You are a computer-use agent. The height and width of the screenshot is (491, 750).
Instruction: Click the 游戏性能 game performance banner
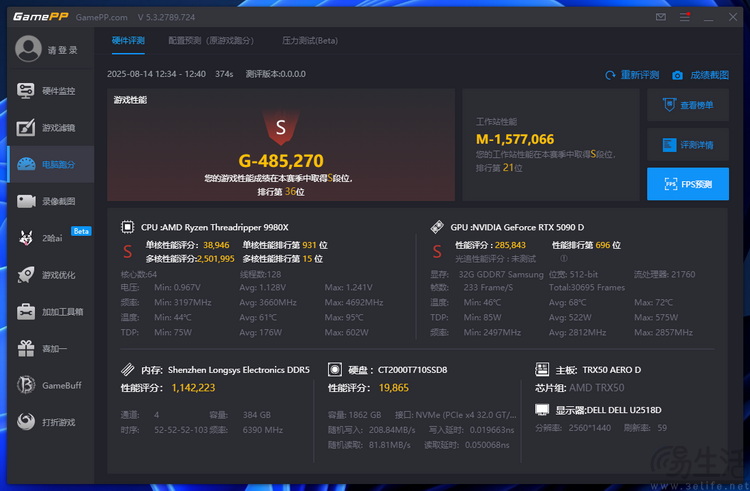click(x=281, y=144)
